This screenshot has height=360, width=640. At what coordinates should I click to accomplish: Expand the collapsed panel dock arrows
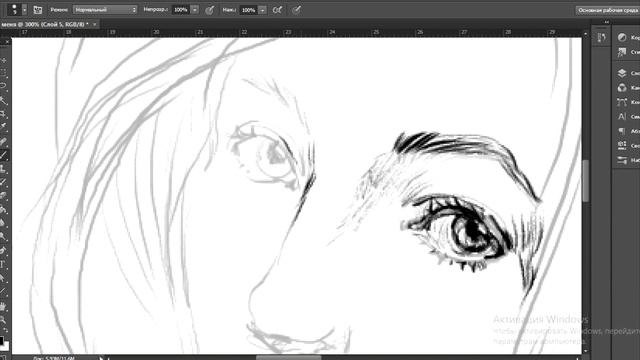coord(607,22)
